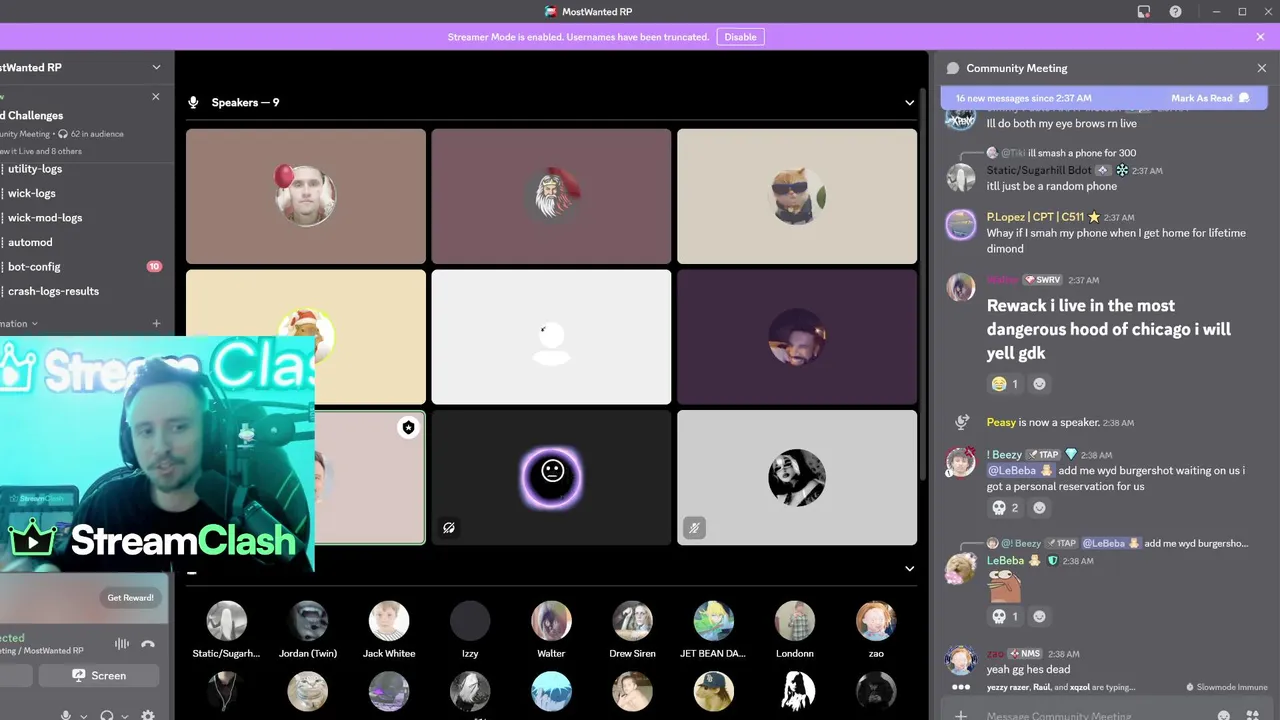Open MostWanted RP server dropdown
The width and height of the screenshot is (1280, 720).
(x=156, y=67)
